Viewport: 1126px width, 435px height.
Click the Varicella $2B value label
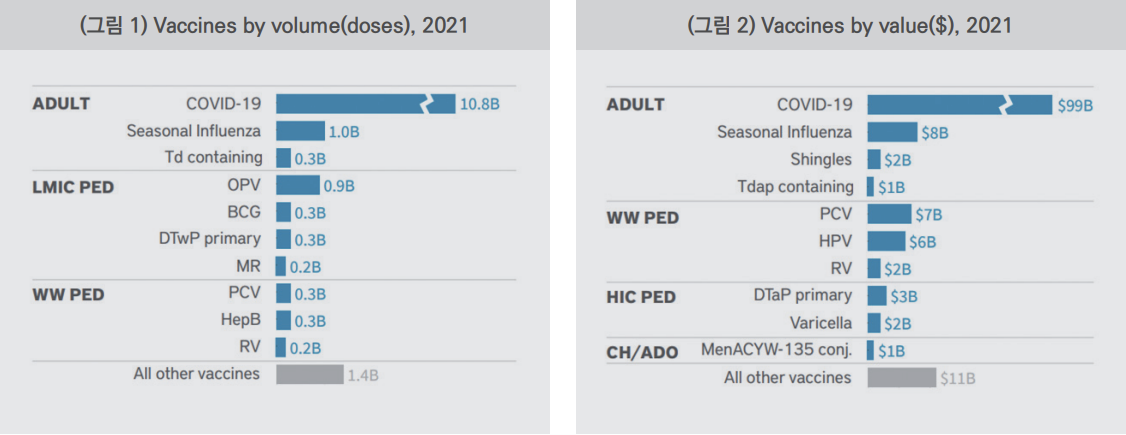pos(898,324)
